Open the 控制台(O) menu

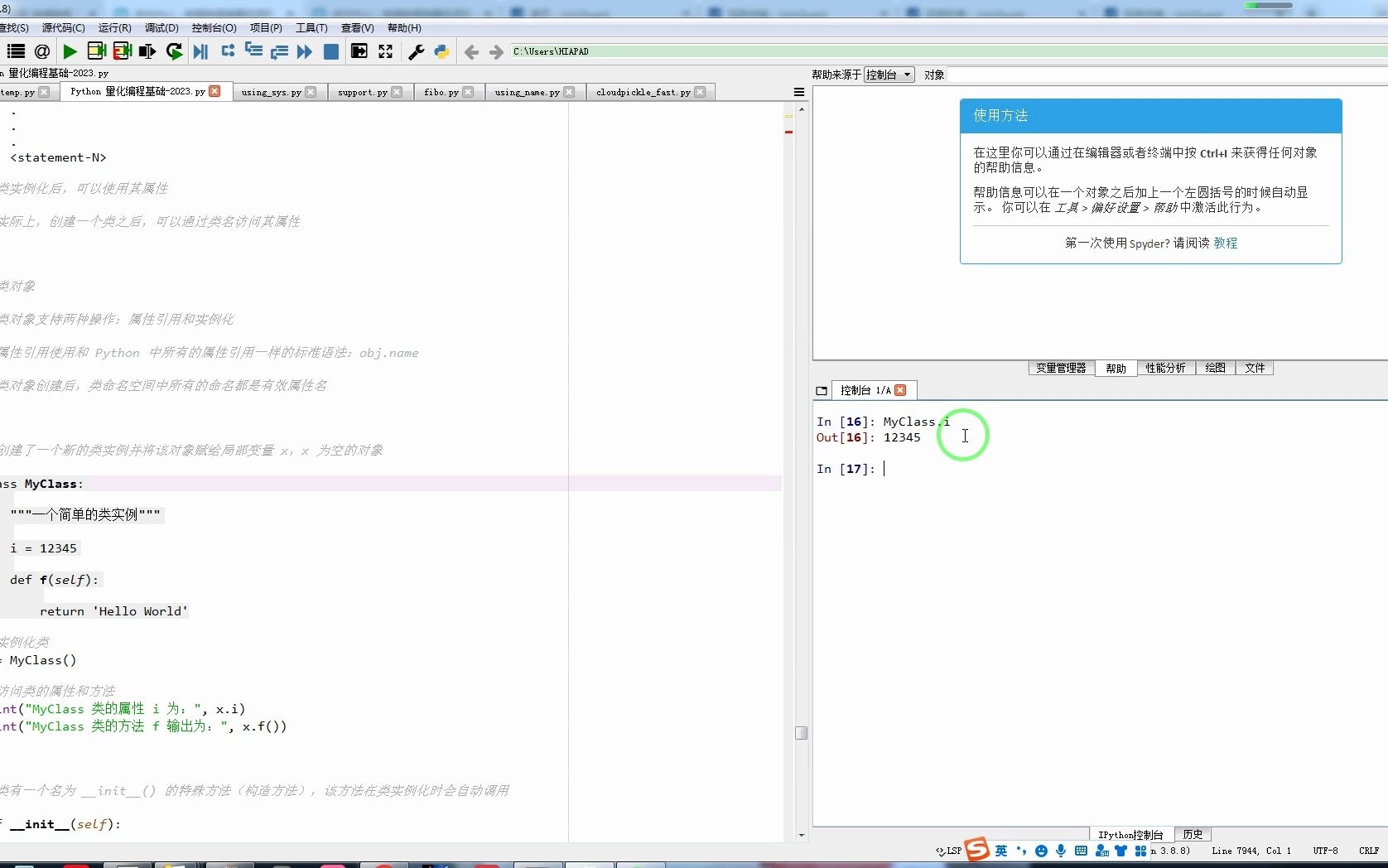coord(214,27)
